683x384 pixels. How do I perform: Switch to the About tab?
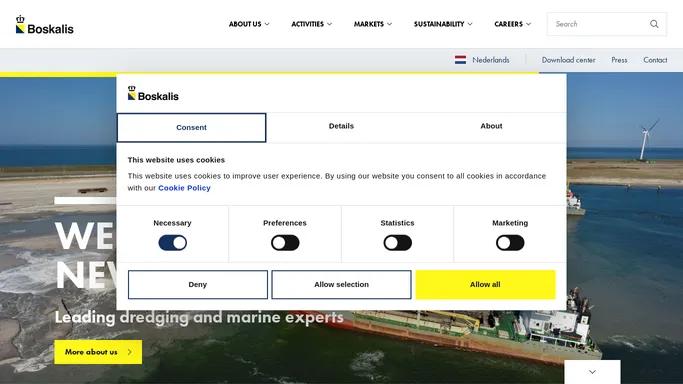click(x=491, y=126)
